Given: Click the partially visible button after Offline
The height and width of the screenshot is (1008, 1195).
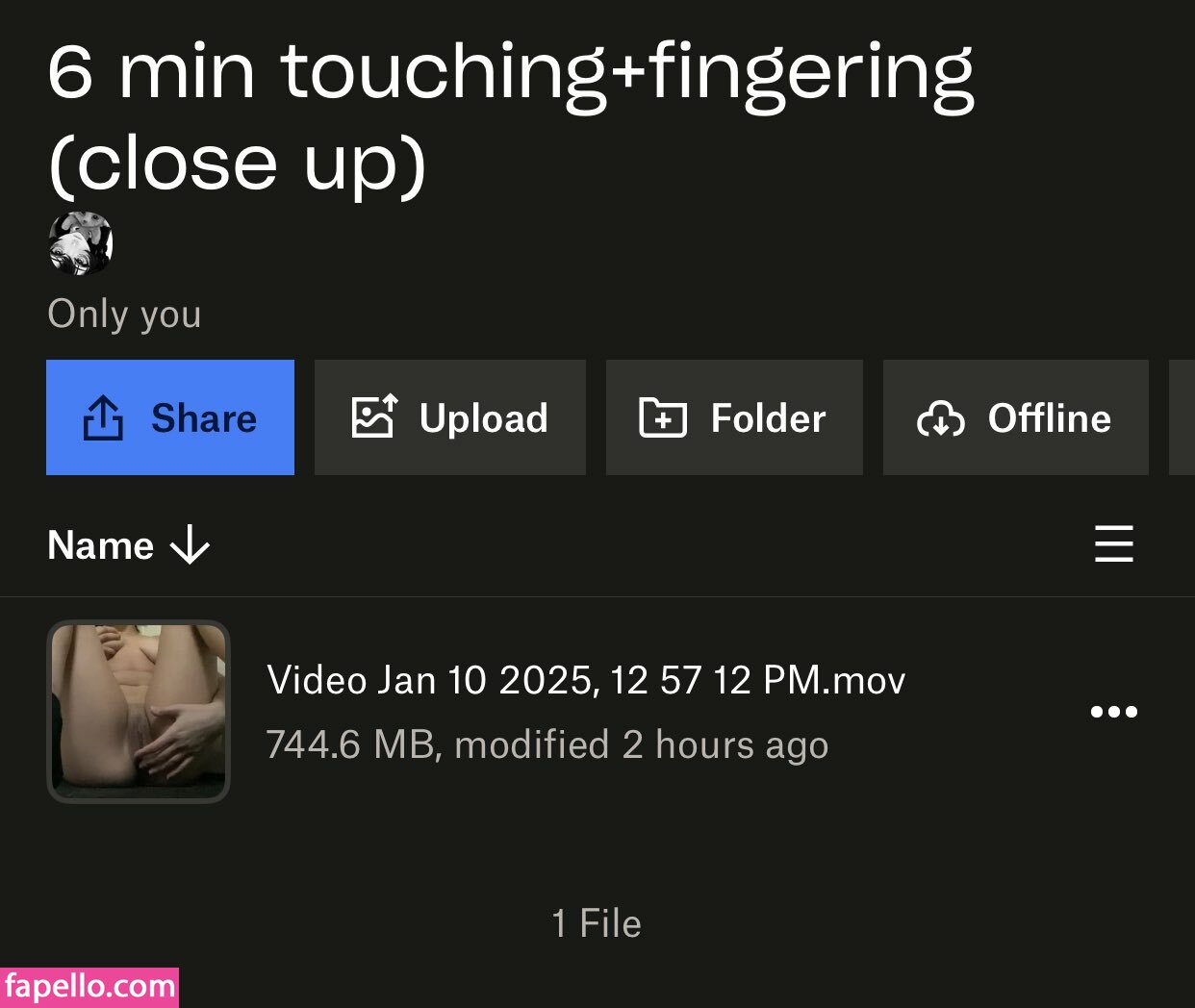Looking at the screenshot, I should pyautogui.click(x=1182, y=417).
